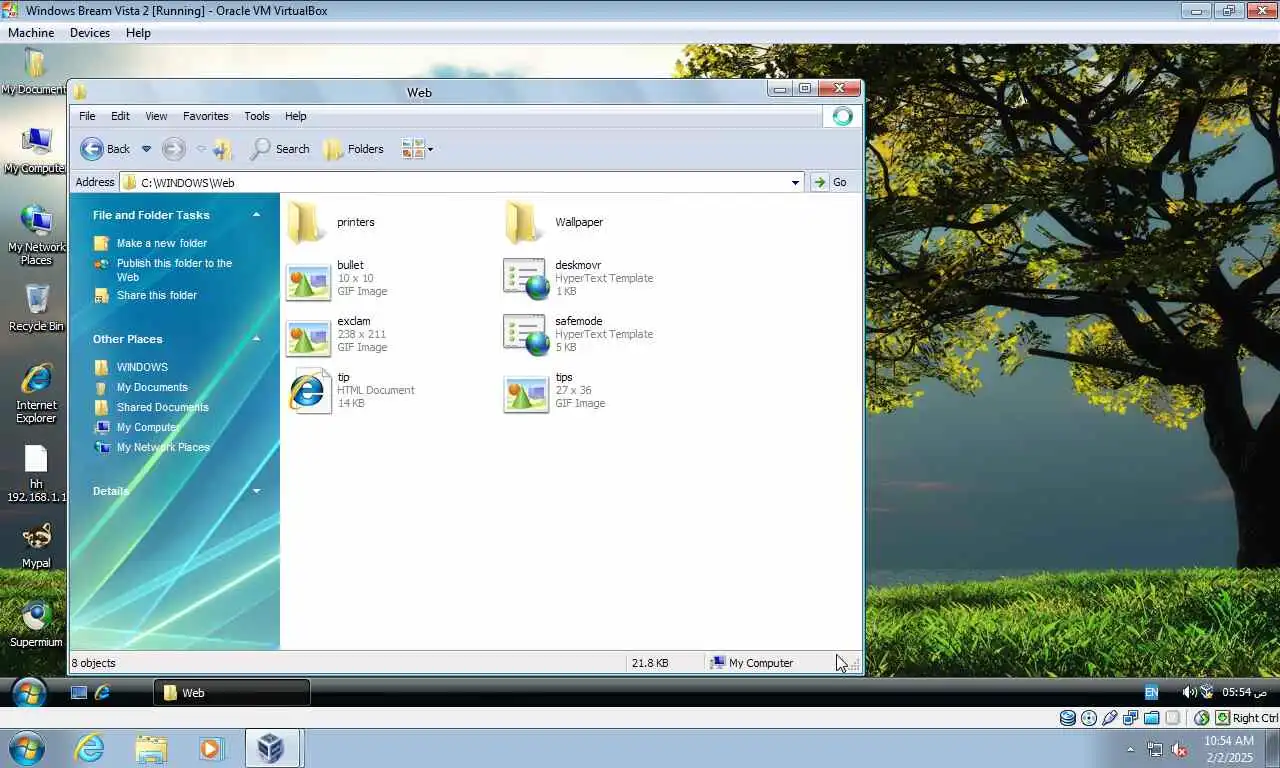Open the View menu
The width and height of the screenshot is (1280, 768).
(x=156, y=116)
